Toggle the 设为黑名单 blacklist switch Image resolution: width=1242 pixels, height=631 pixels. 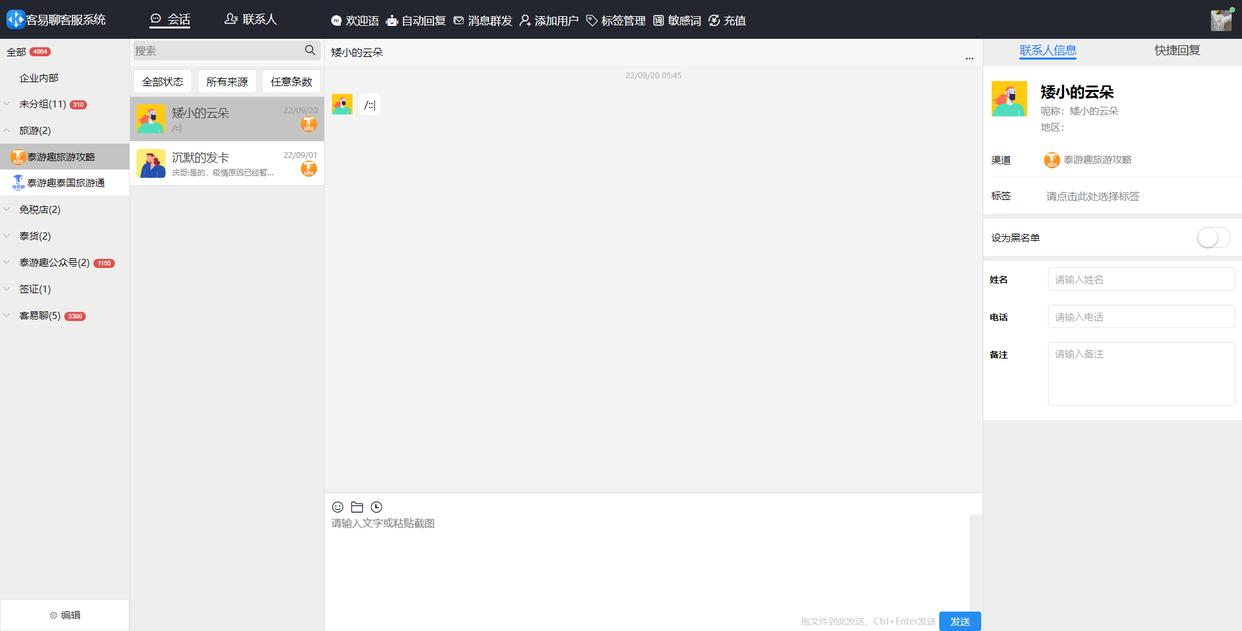[x=1212, y=235]
